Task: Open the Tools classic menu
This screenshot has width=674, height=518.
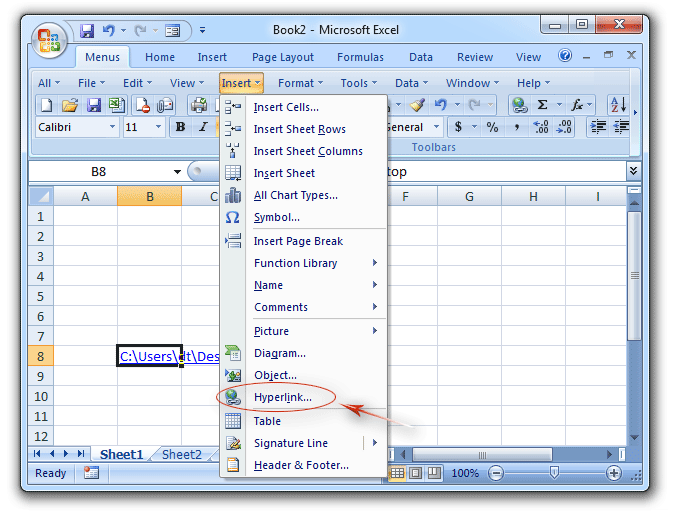Action: [358, 83]
